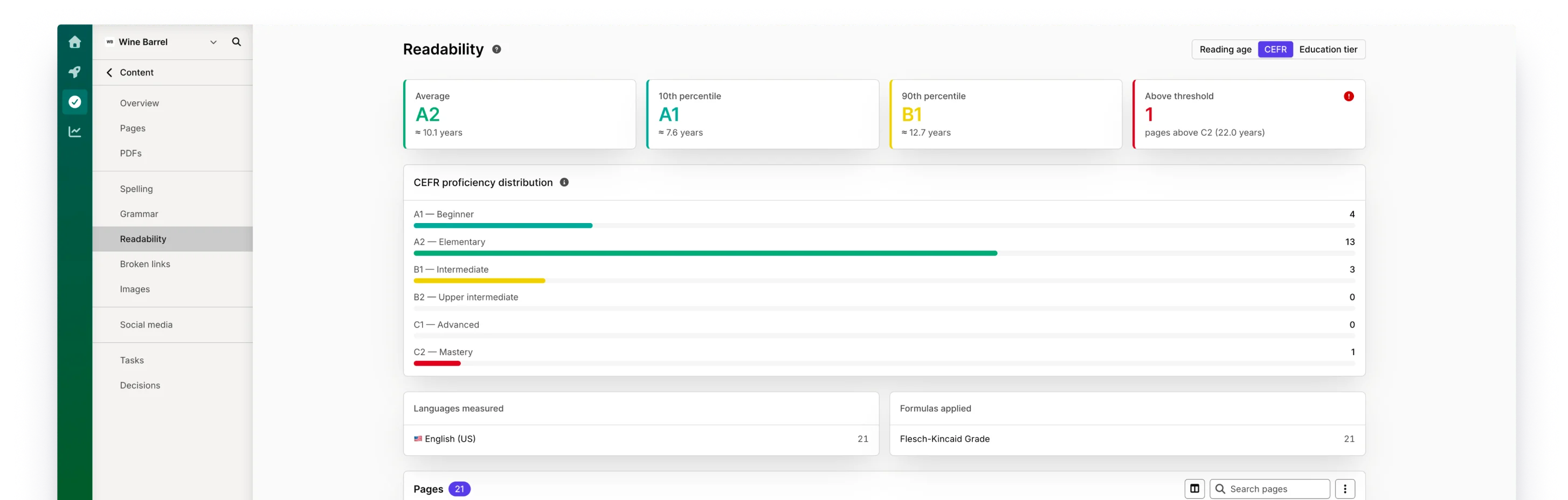Click the Flesch-Kincaid Grade row
The height and width of the screenshot is (500, 1568).
pos(1127,439)
